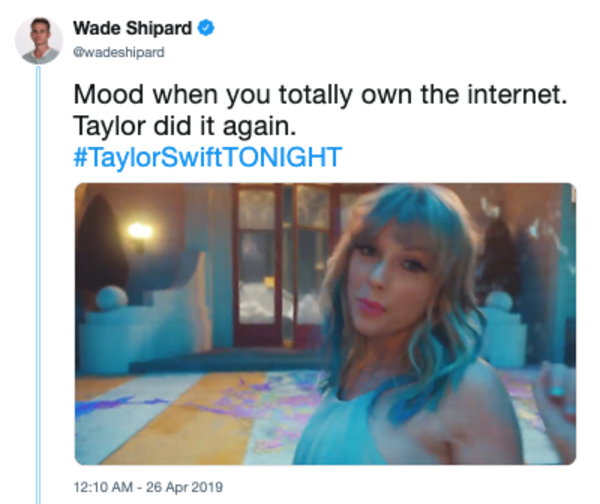Open the @wadeshipard handle link

point(119,52)
